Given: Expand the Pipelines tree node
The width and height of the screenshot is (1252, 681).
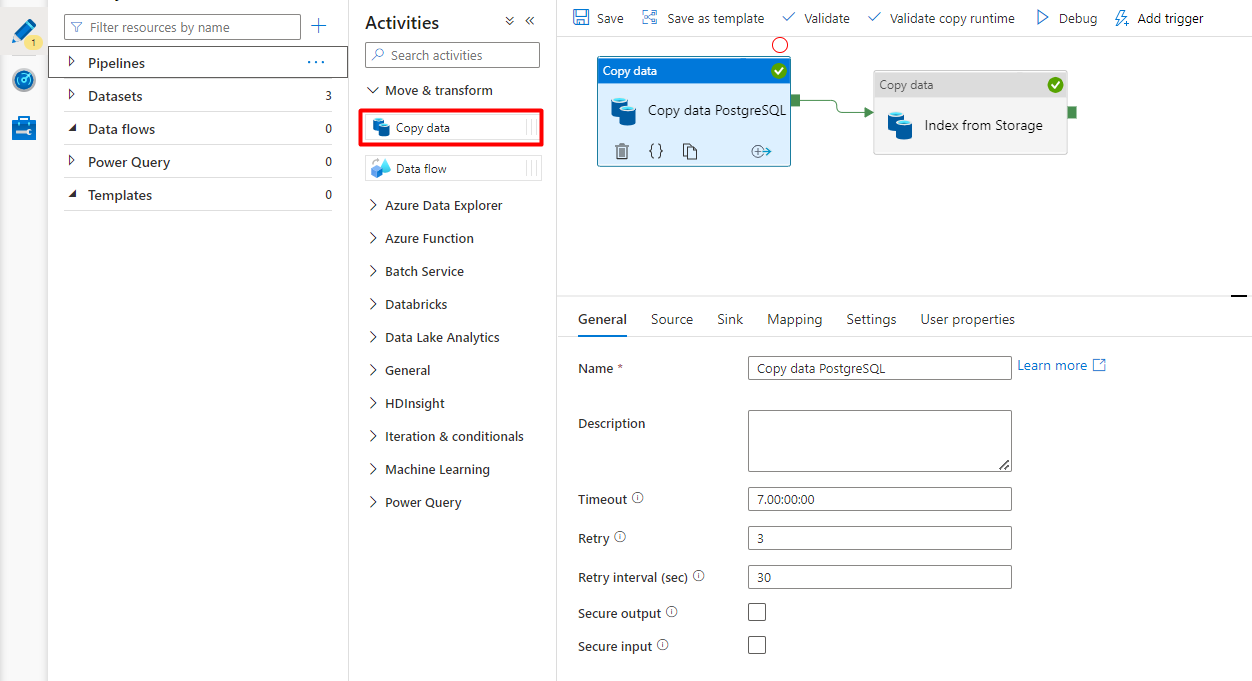Looking at the screenshot, I should 71,62.
